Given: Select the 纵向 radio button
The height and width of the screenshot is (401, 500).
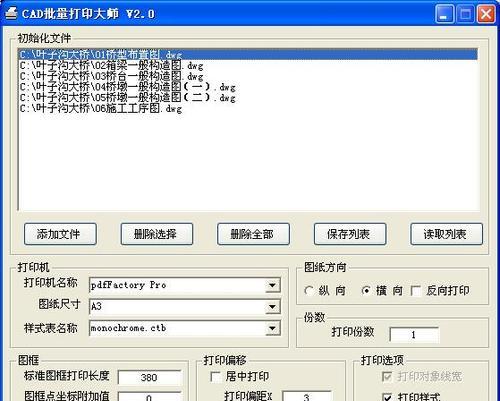Looking at the screenshot, I should click(309, 291).
